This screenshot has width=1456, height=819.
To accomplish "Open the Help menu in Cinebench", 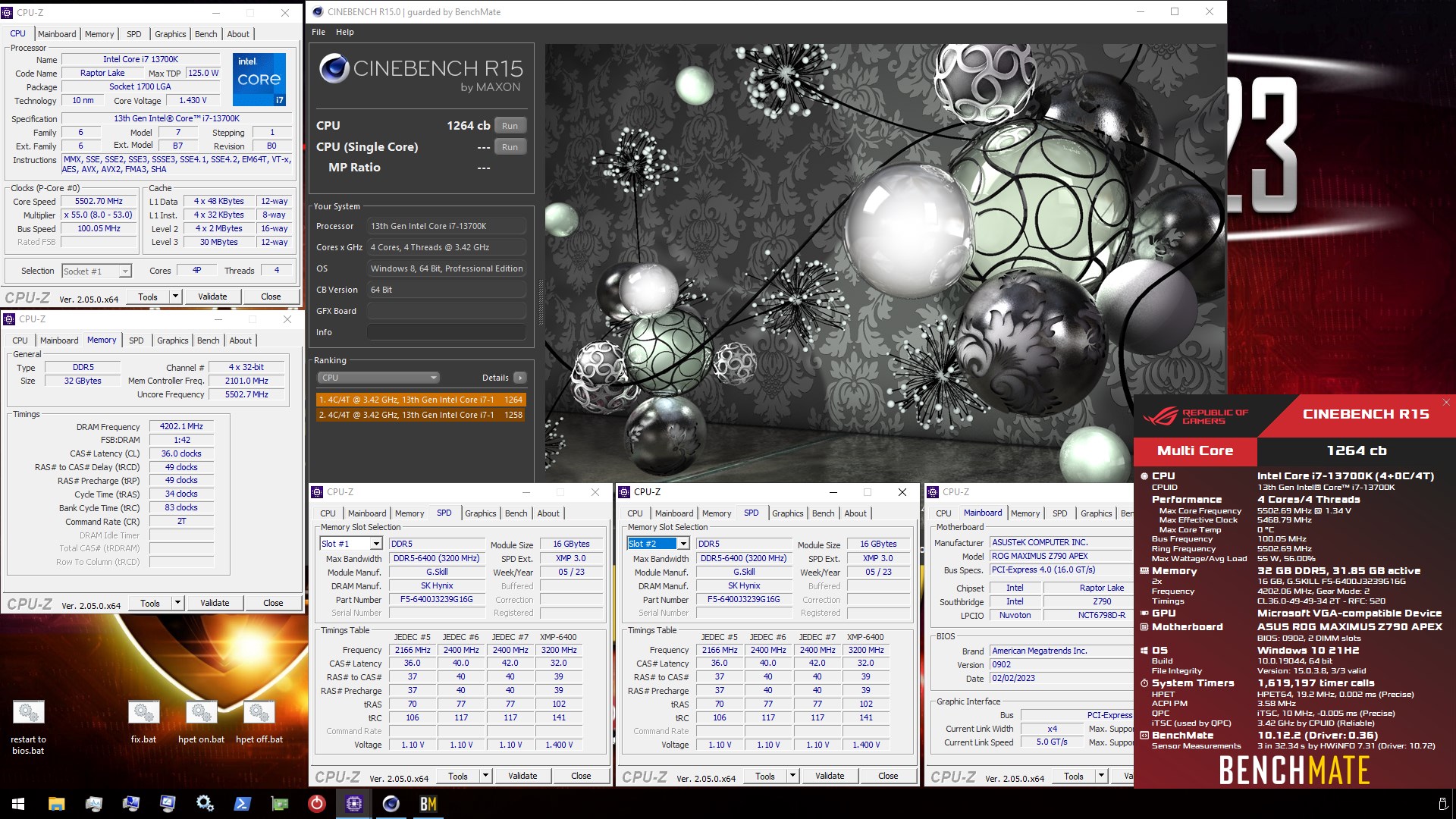I will tap(345, 32).
